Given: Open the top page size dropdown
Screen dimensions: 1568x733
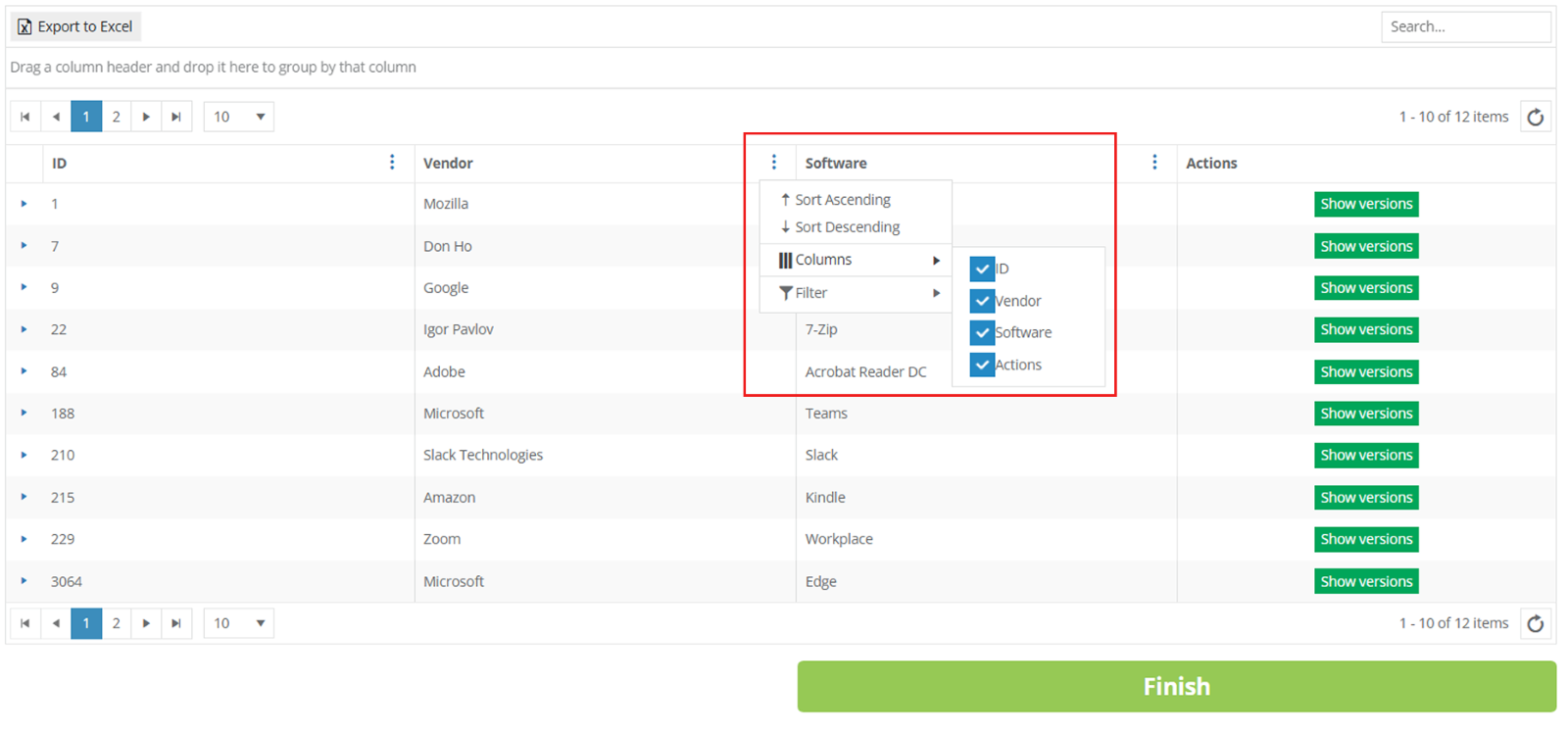Looking at the screenshot, I should (x=239, y=117).
